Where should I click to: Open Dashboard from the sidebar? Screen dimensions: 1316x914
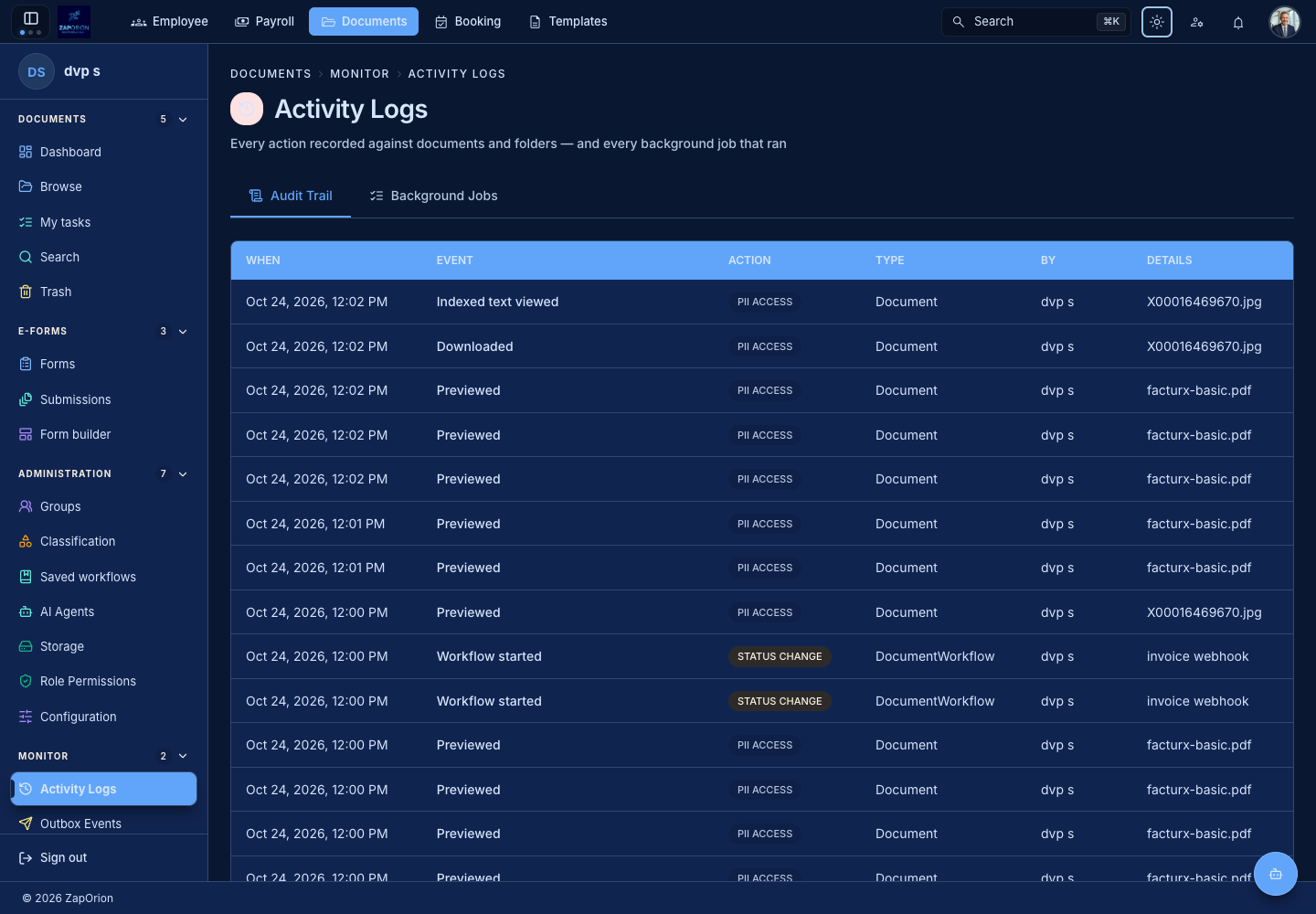[x=103, y=152]
